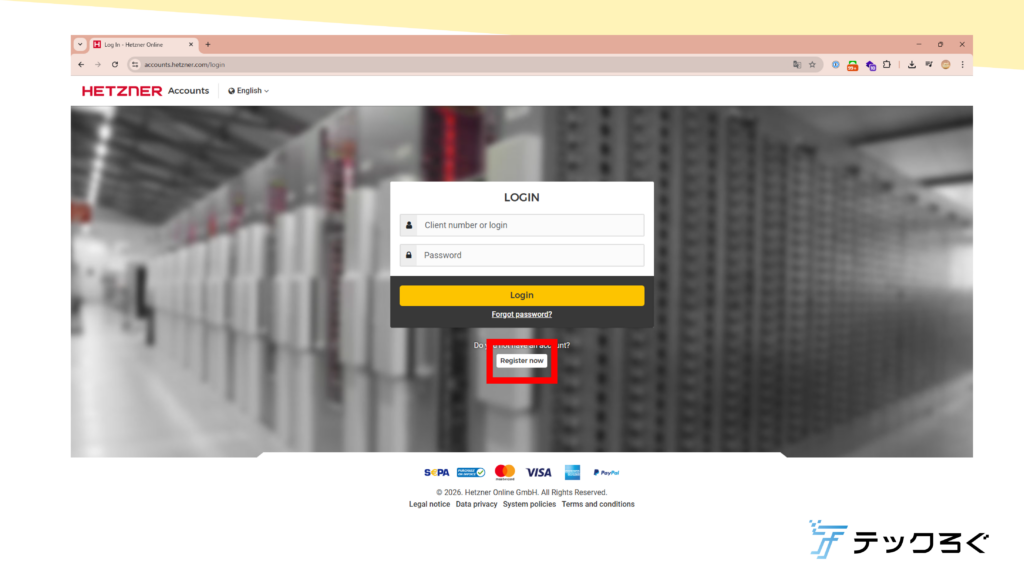The height and width of the screenshot is (576, 1024).
Task: Open the Forgot password? link
Action: click(521, 314)
